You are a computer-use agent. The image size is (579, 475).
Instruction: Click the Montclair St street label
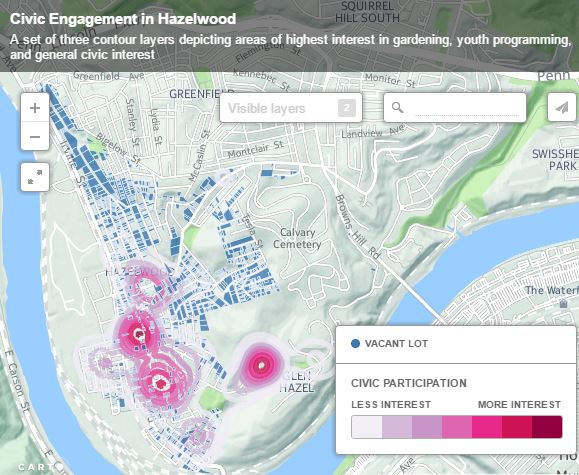255,149
